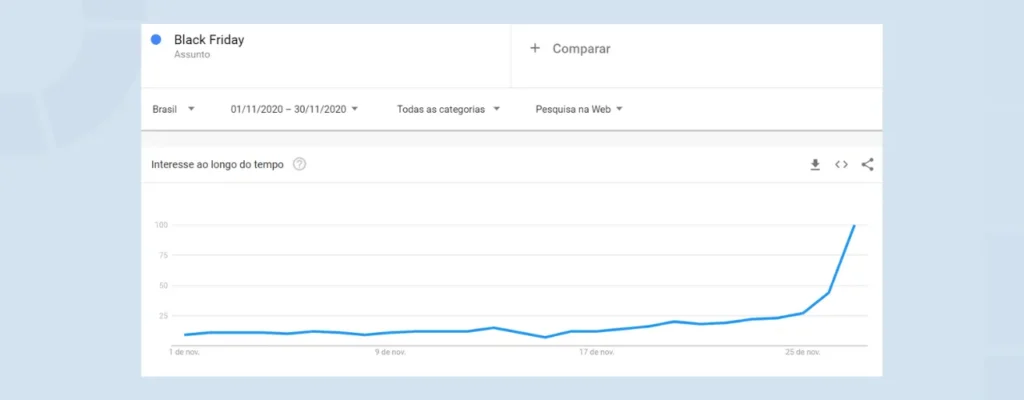
Task: Open the Brasil region dropdown
Action: point(174,109)
